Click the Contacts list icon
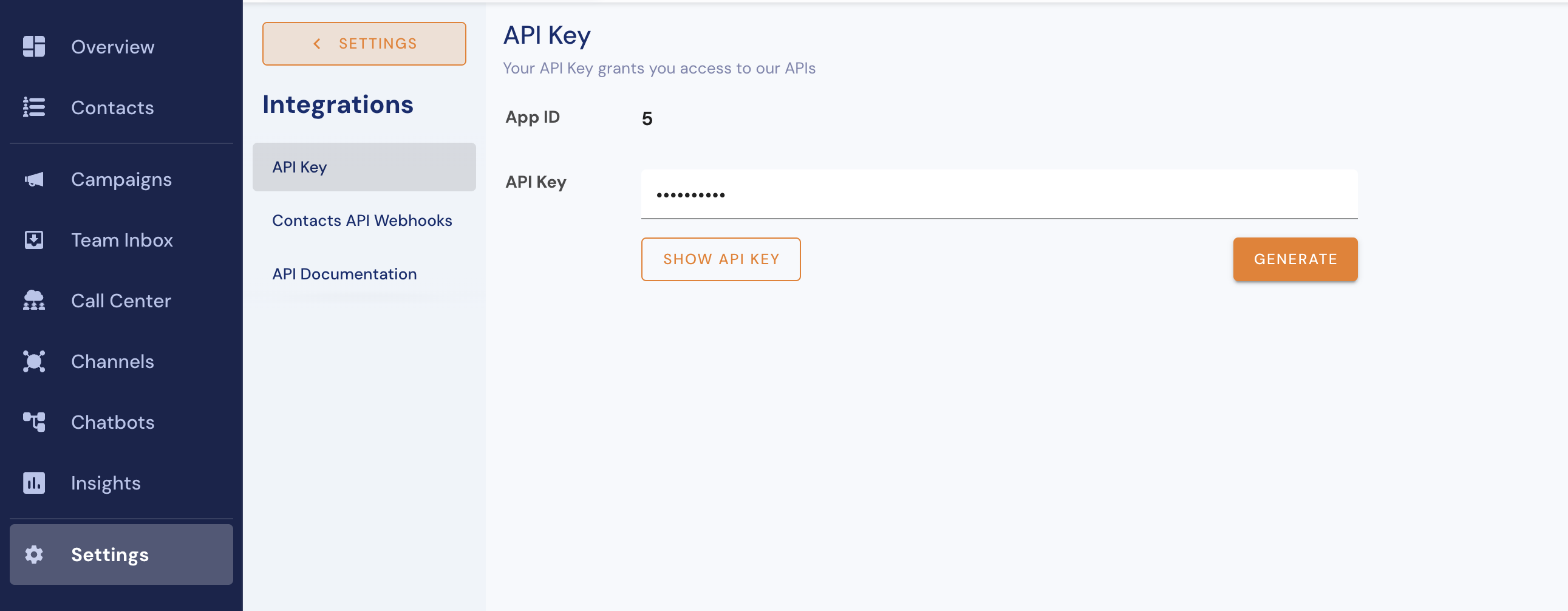Screen dimensions: 1568x611 pyautogui.click(x=34, y=107)
